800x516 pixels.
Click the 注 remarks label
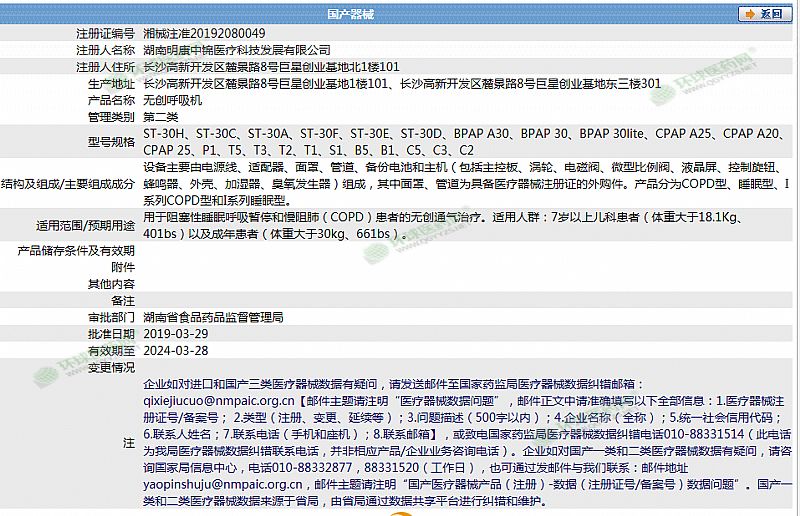pyautogui.click(x=128, y=440)
